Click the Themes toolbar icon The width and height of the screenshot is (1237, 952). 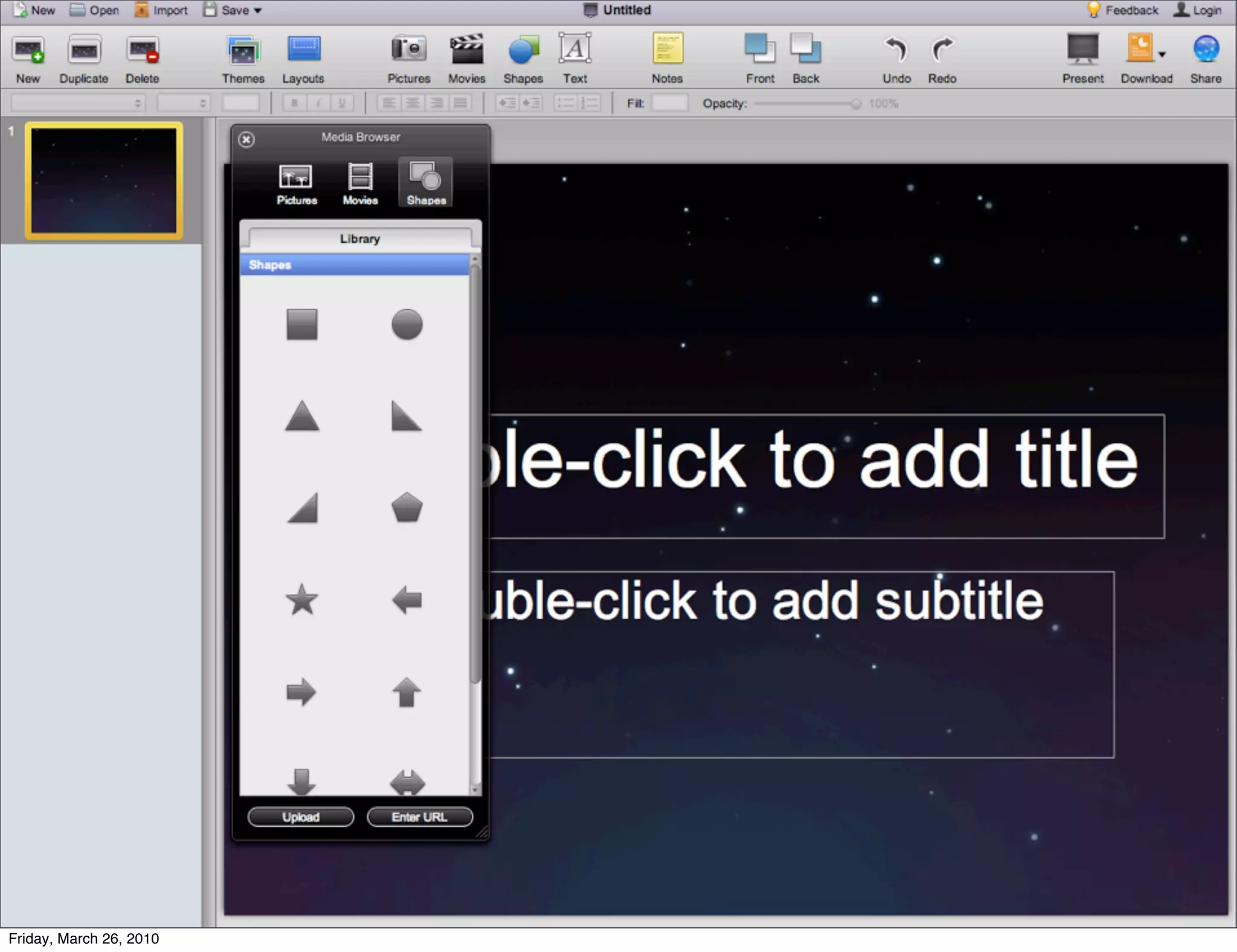tap(243, 51)
